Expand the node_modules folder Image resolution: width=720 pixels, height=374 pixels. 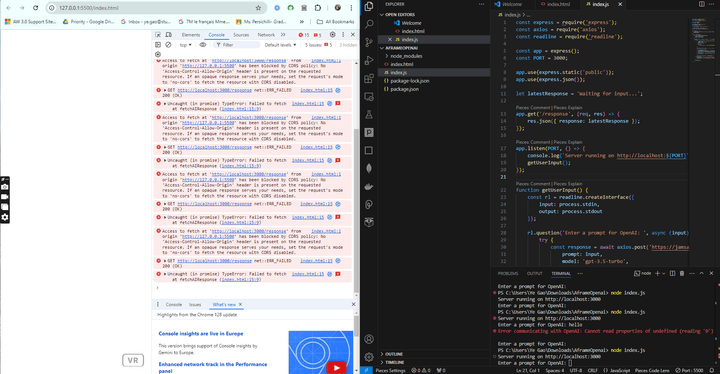(x=406, y=56)
